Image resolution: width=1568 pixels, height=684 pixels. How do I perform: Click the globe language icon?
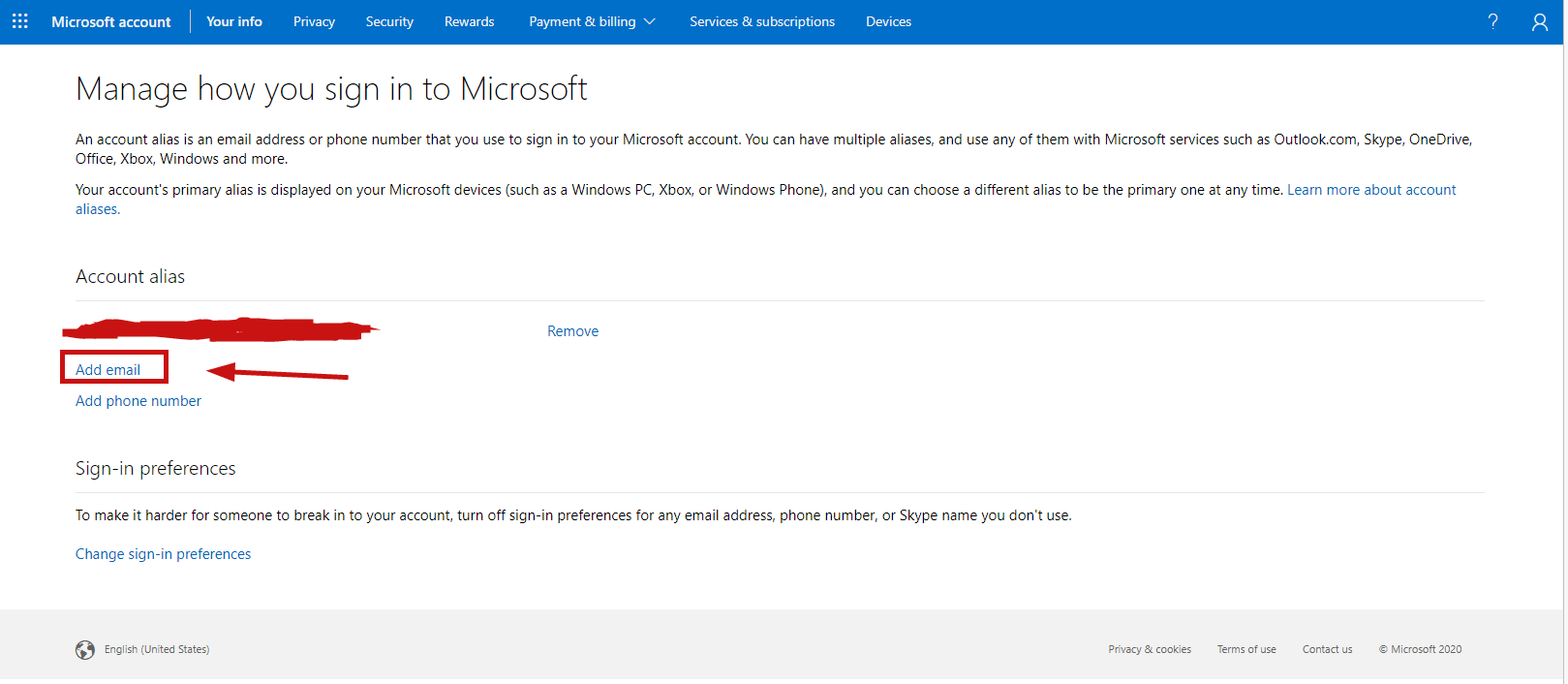(85, 649)
